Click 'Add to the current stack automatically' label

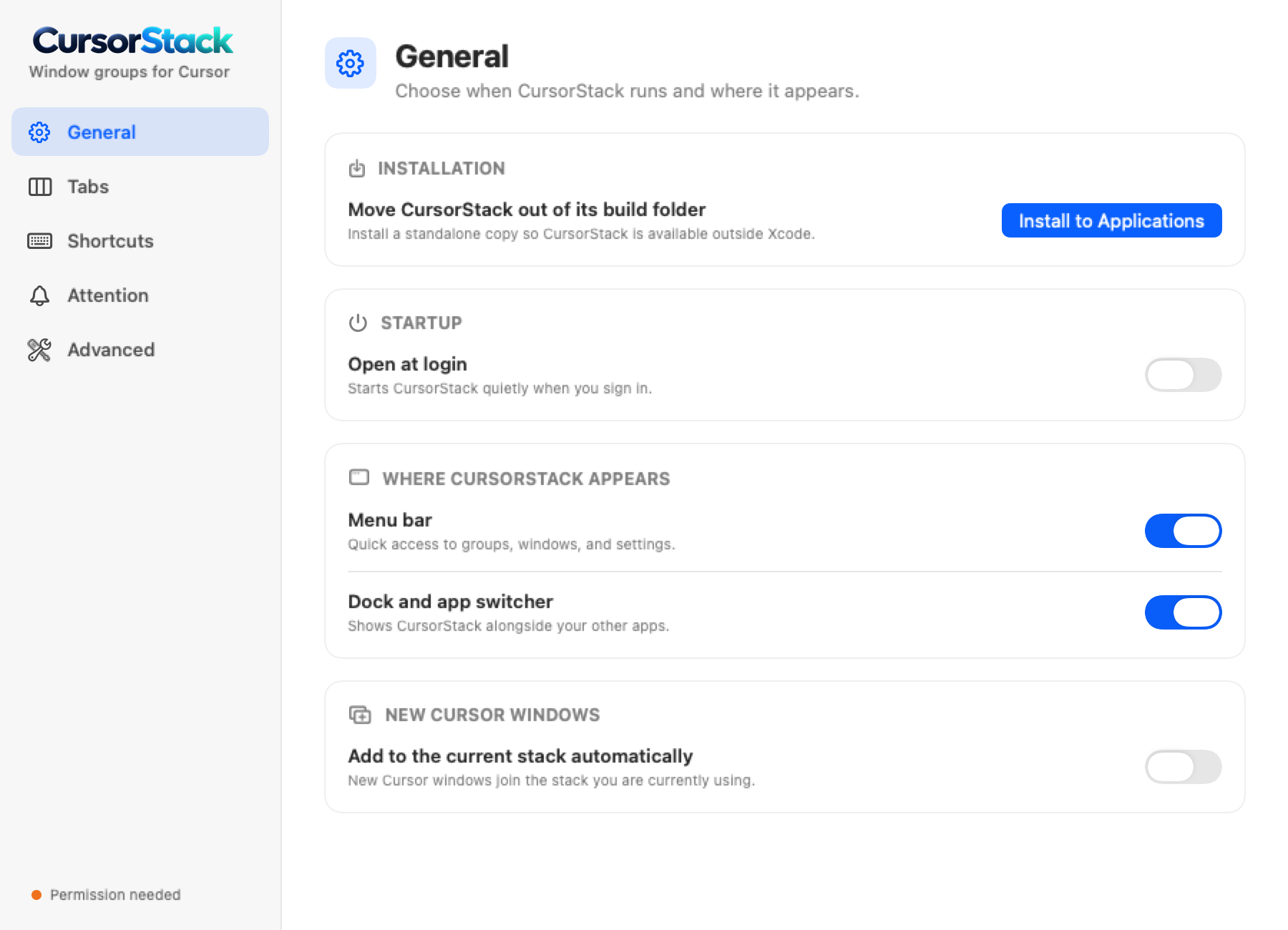(x=520, y=756)
